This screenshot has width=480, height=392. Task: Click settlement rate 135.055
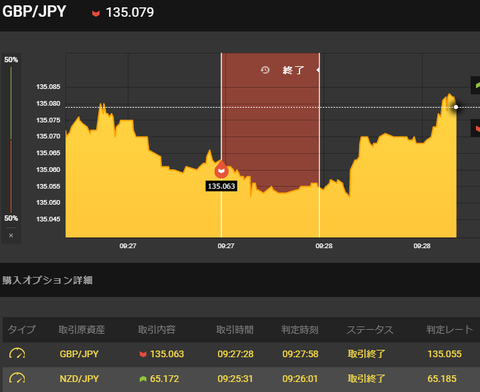445,354
